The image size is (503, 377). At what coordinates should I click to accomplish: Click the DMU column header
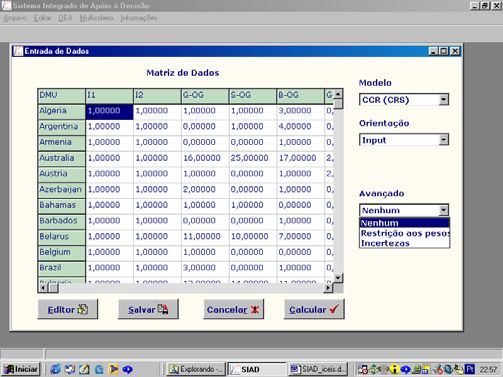[62, 96]
